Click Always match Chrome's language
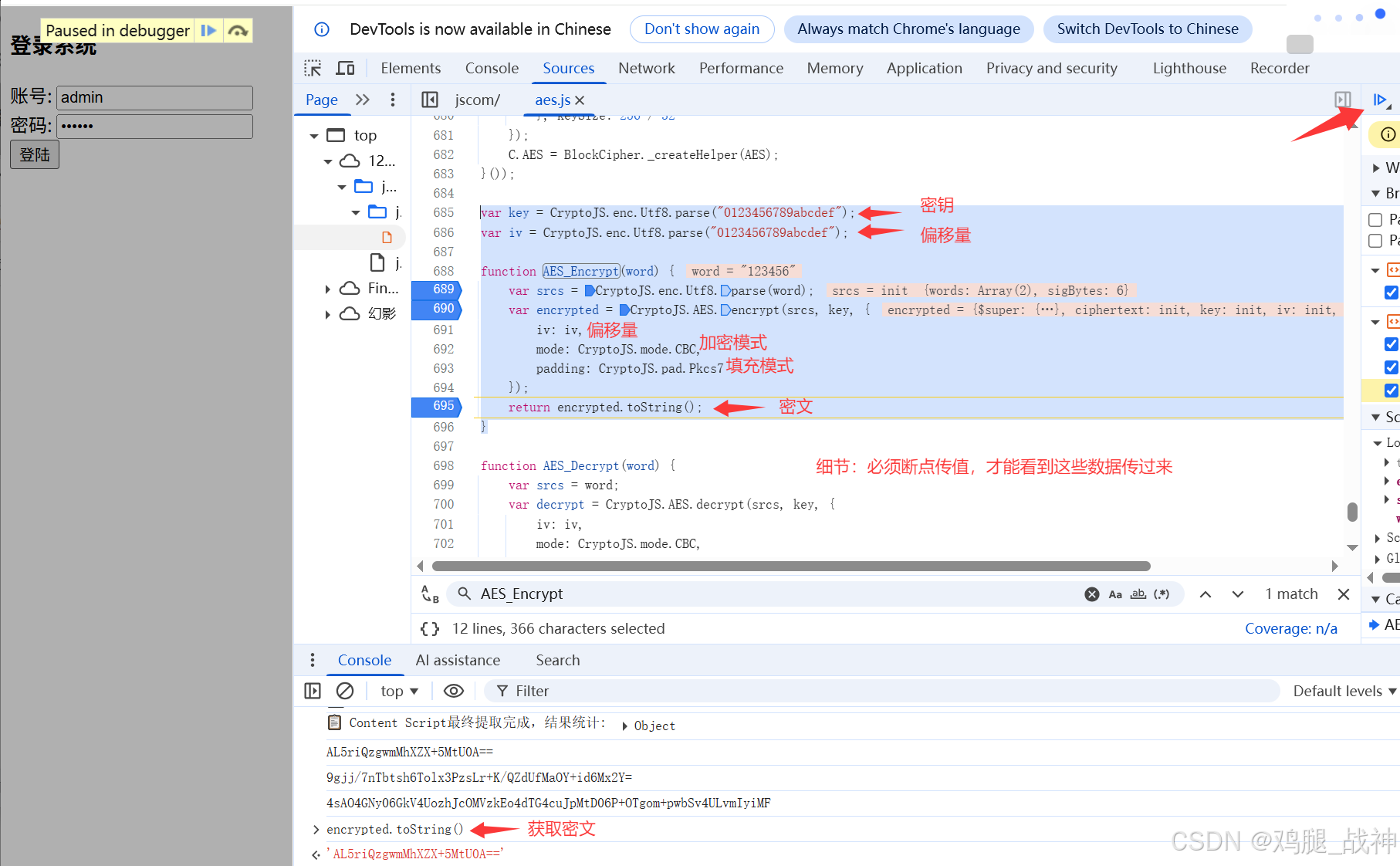Screen dimensions: 1400x866 pos(908,29)
